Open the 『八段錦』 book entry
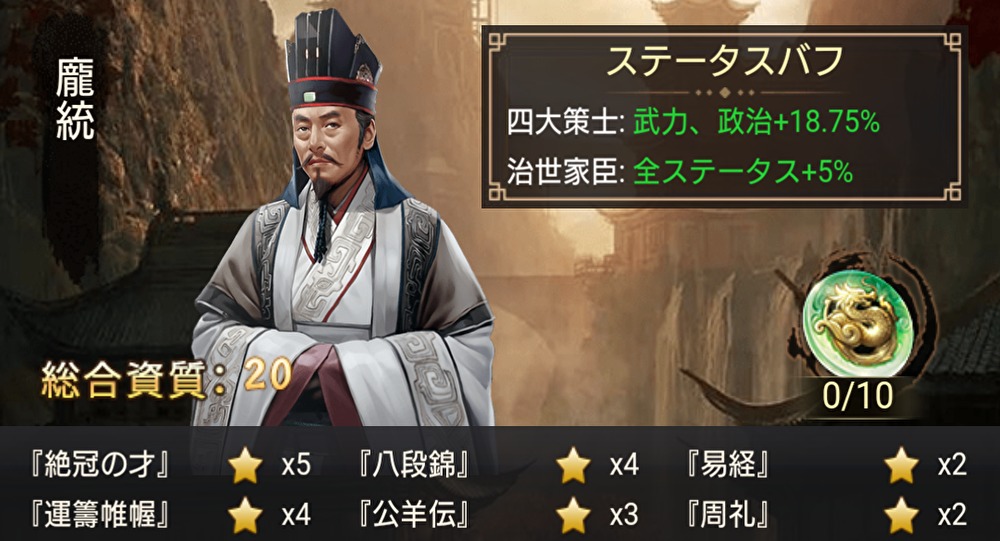 [415, 465]
